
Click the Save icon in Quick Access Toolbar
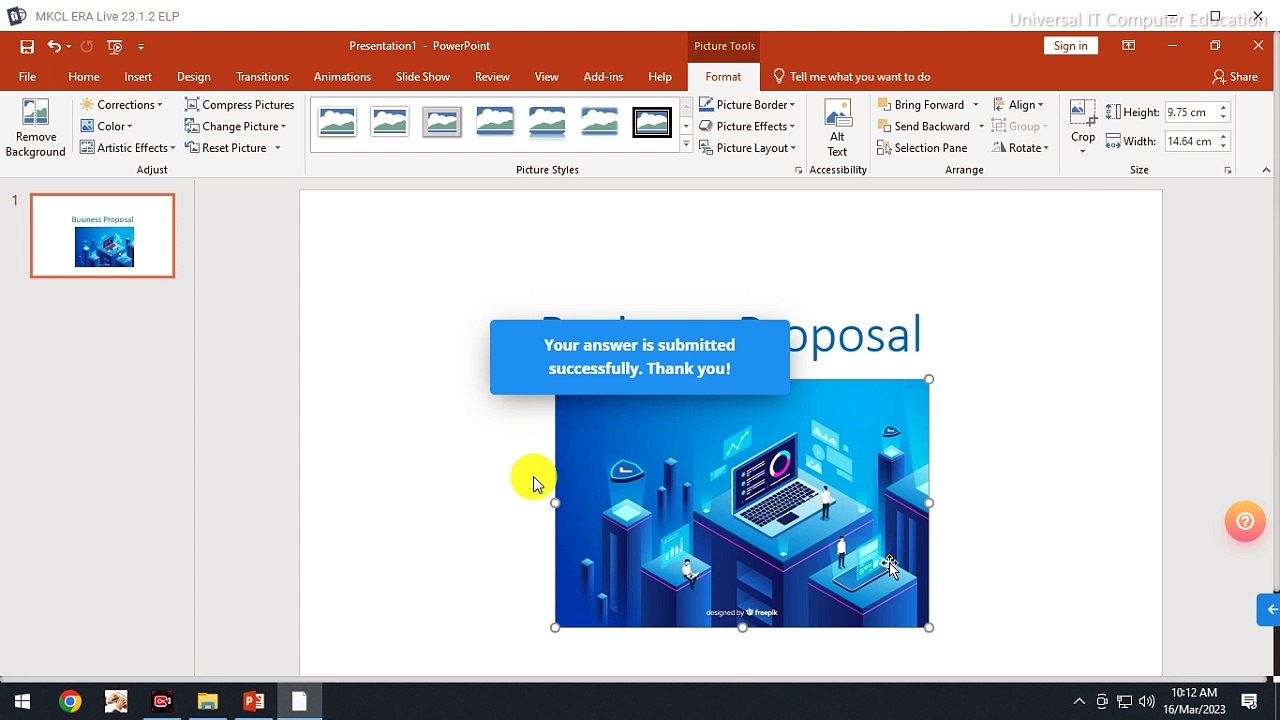click(x=27, y=46)
